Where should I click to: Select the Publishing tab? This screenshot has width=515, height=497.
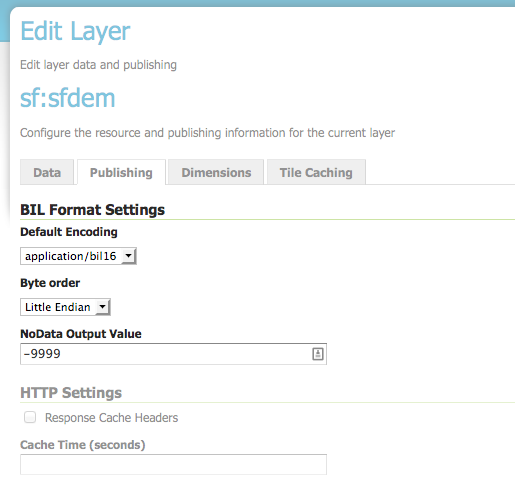pyautogui.click(x=121, y=172)
